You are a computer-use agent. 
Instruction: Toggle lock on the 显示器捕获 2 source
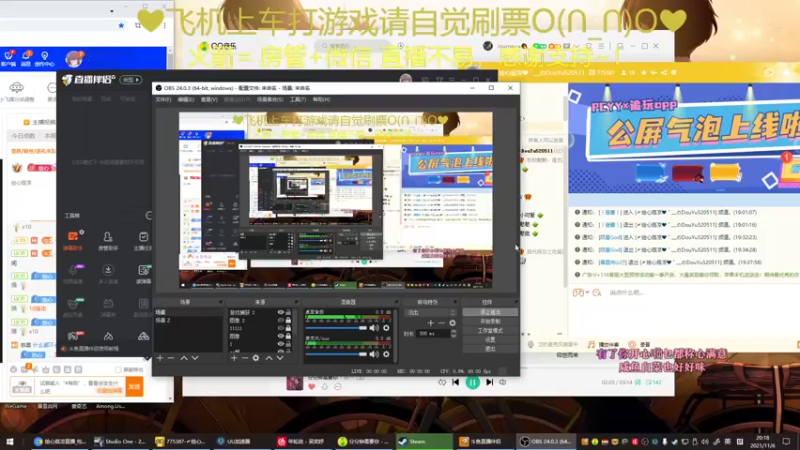pos(288,312)
